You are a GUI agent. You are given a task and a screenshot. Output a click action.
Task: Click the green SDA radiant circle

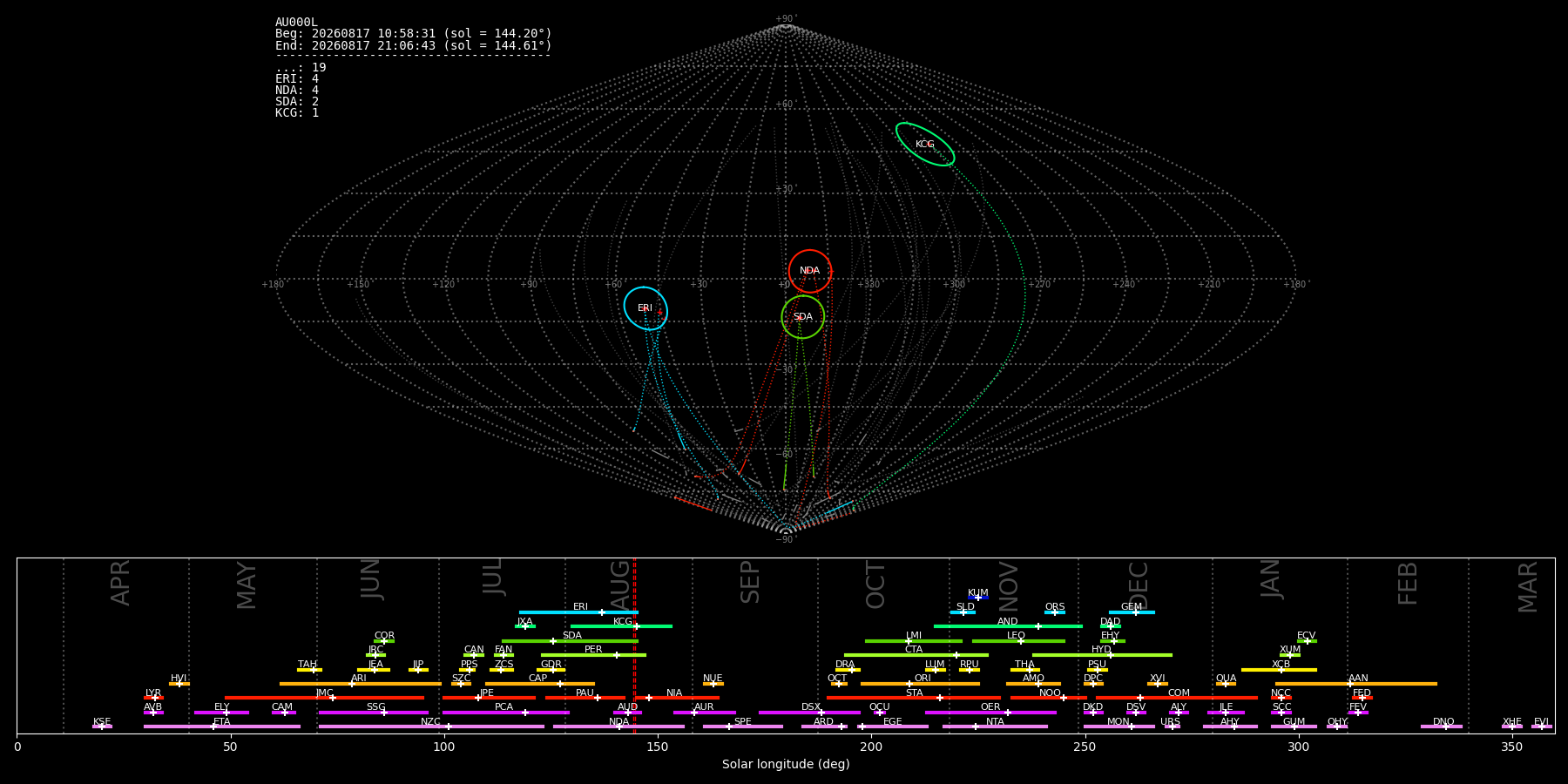click(802, 317)
